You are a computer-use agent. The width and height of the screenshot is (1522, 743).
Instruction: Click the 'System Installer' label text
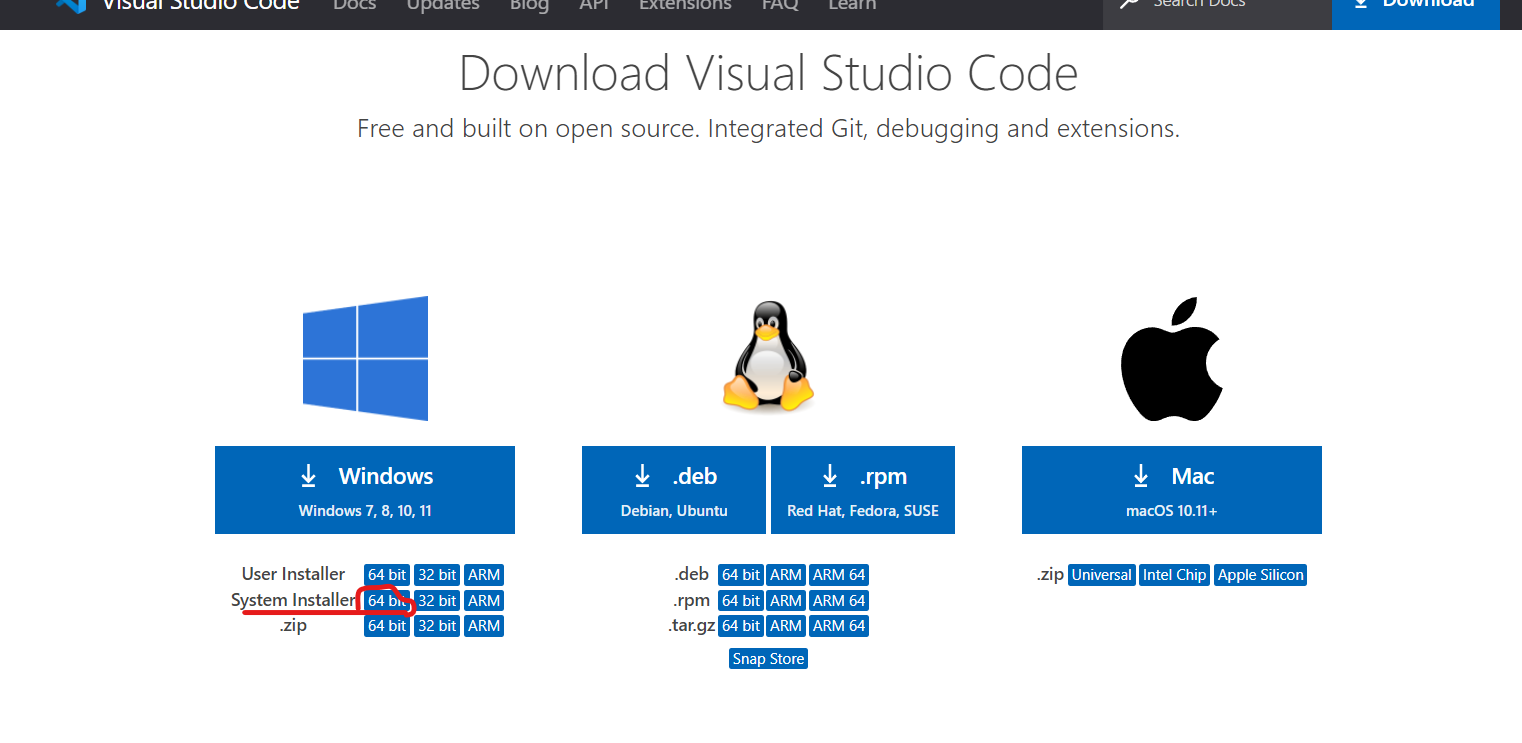click(293, 600)
